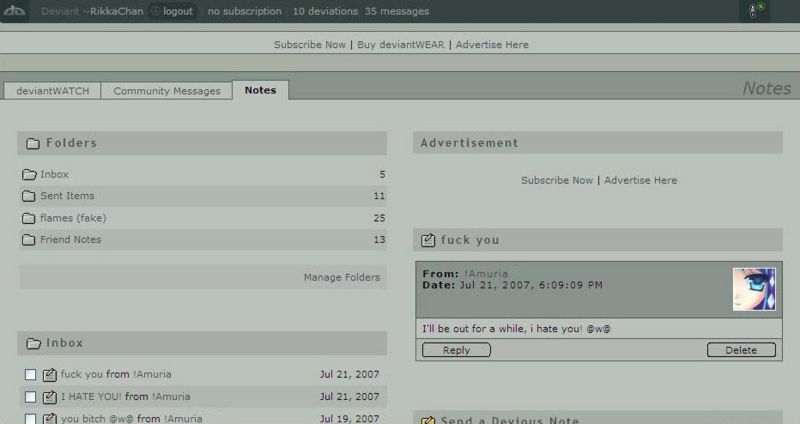The image size is (800, 424).
Task: Click the flames (fake) folder icon
Action: [x=29, y=218]
